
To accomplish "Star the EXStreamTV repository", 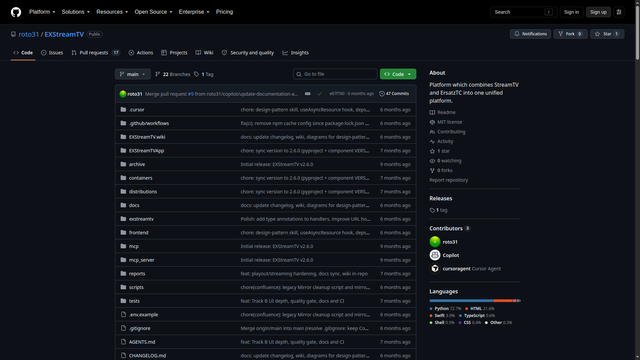I will click(607, 34).
